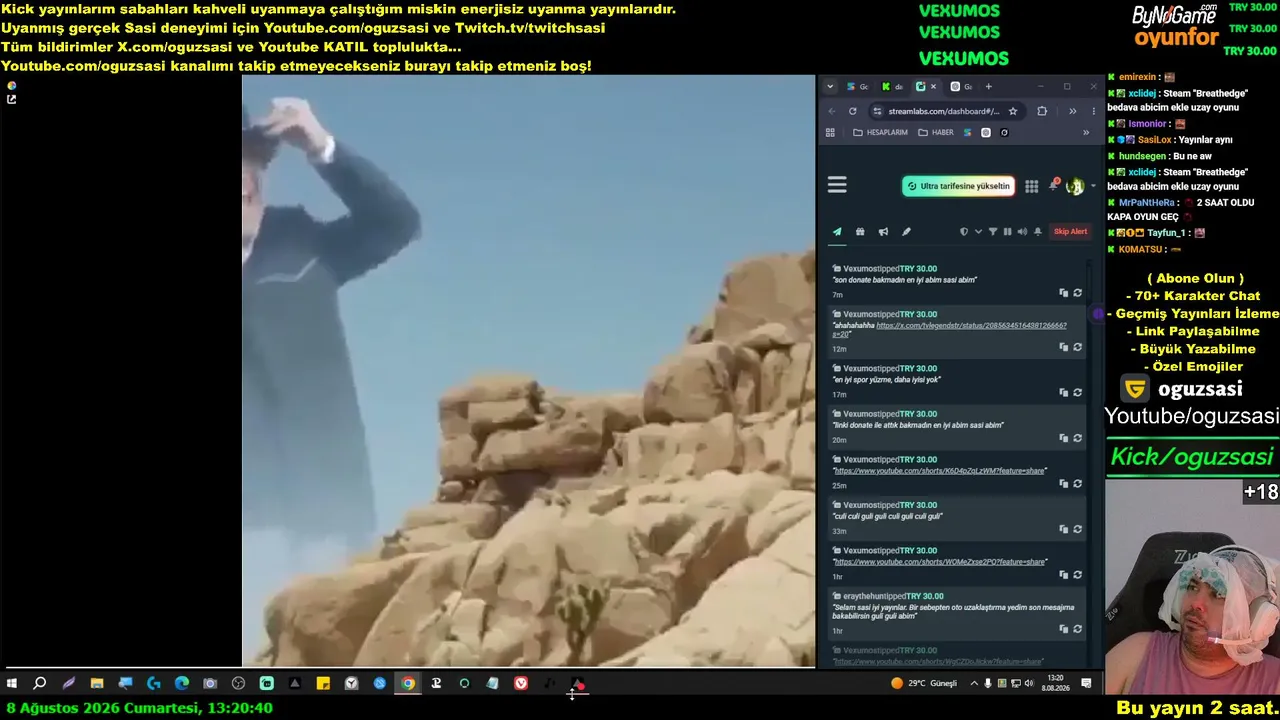
Task: Click the shield moderation icon
Action: (964, 232)
